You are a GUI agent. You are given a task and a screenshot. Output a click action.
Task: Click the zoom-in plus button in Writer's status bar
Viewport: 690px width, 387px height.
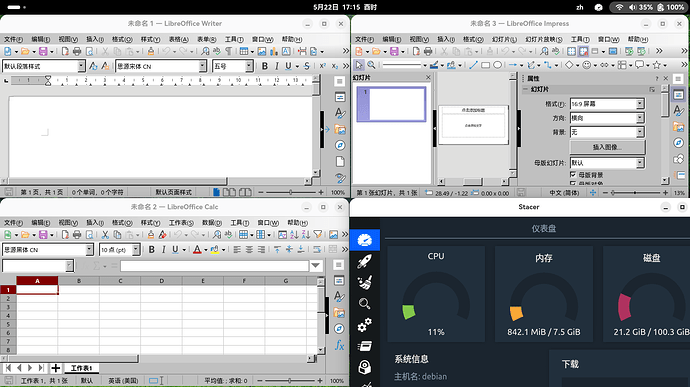(321, 192)
